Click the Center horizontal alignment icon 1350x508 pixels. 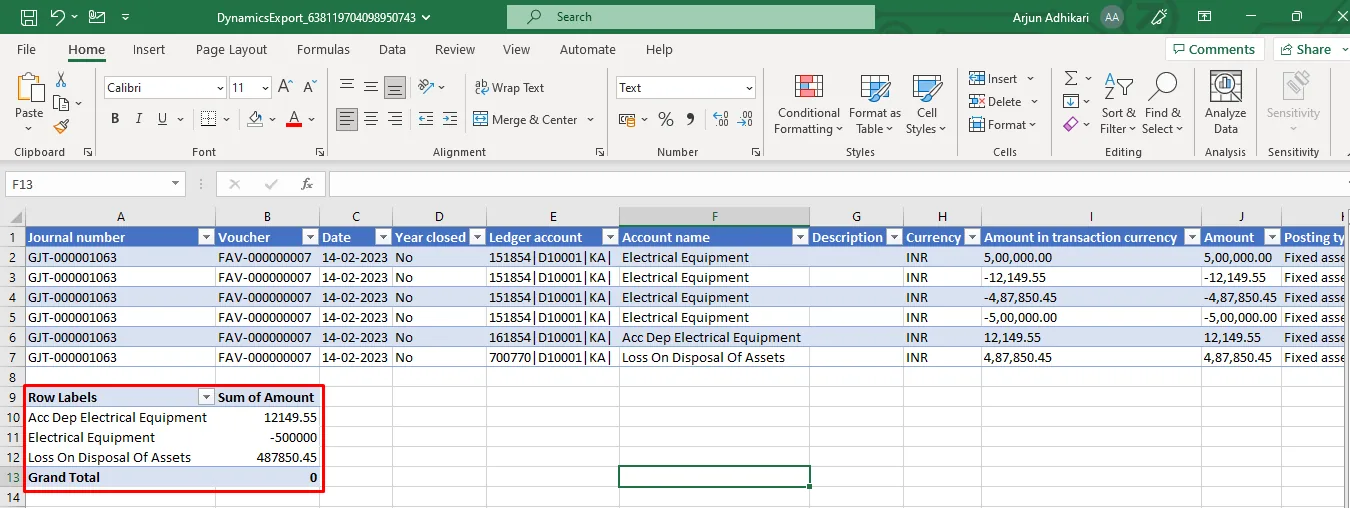(371, 119)
